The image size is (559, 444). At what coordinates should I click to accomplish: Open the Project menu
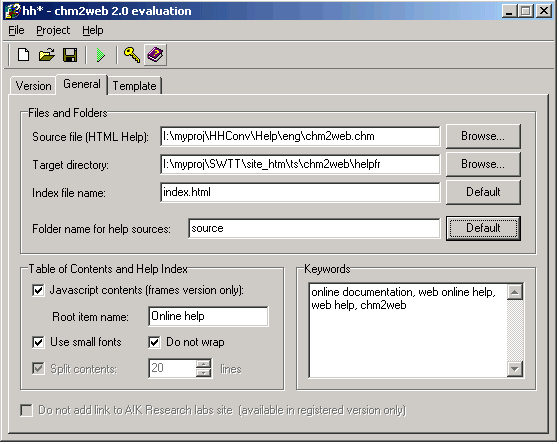tap(53, 30)
